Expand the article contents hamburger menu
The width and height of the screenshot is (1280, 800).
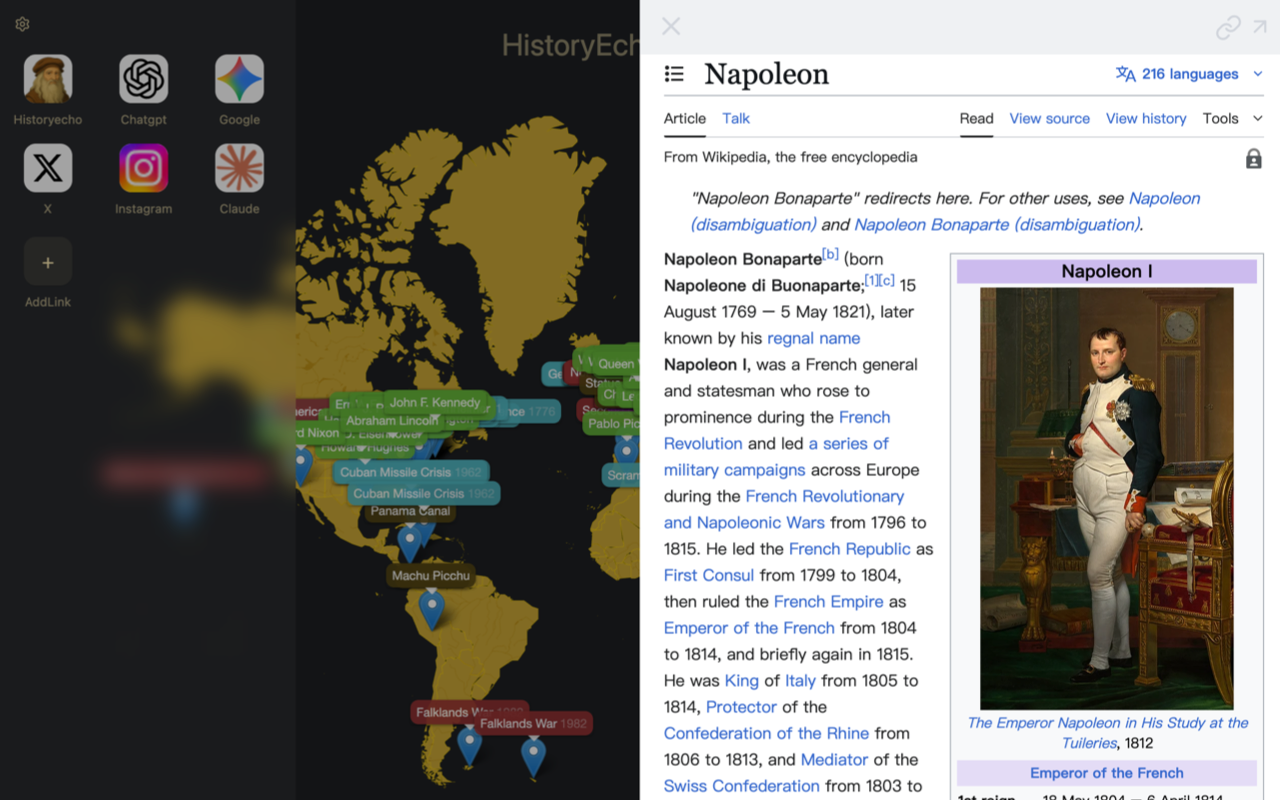point(674,74)
